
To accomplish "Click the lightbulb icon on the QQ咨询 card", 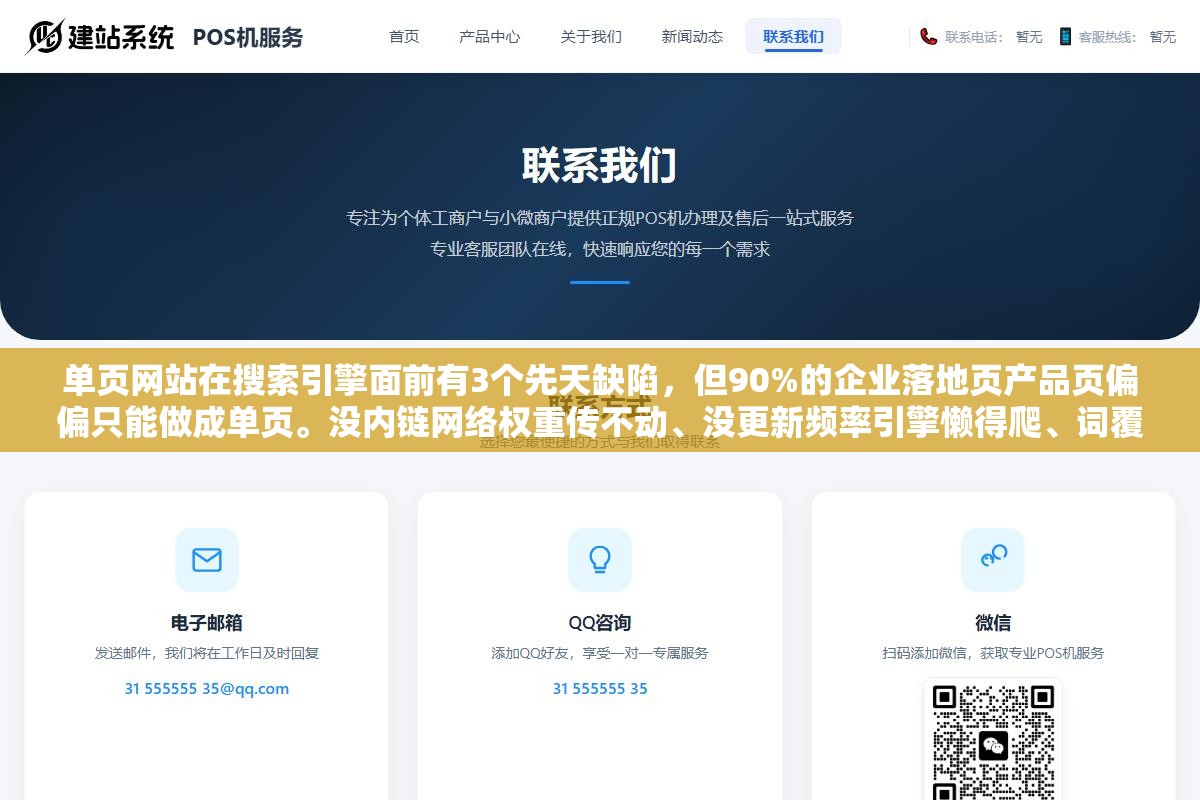I will click(600, 560).
